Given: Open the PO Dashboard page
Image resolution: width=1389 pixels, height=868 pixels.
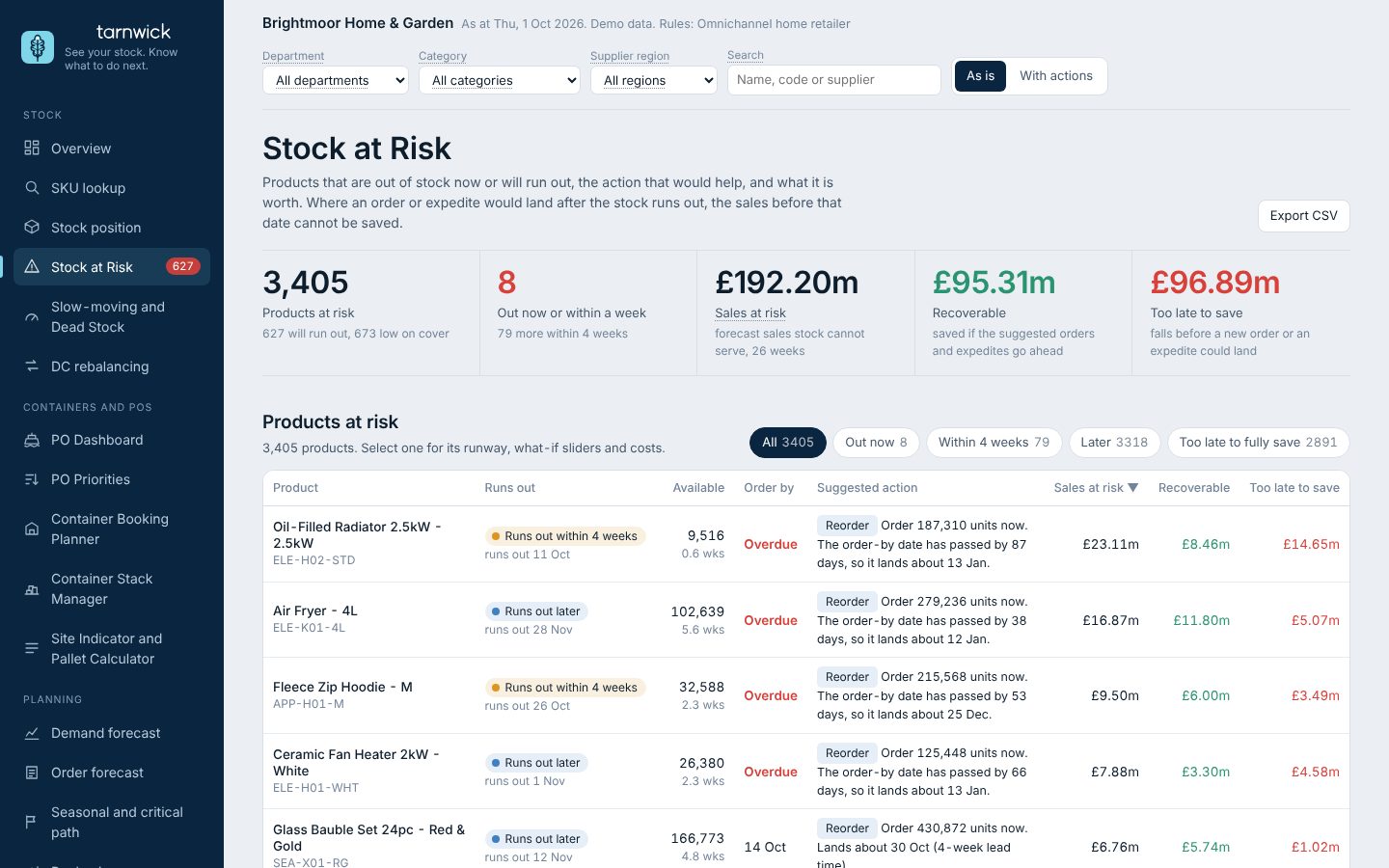Looking at the screenshot, I should click(112, 440).
